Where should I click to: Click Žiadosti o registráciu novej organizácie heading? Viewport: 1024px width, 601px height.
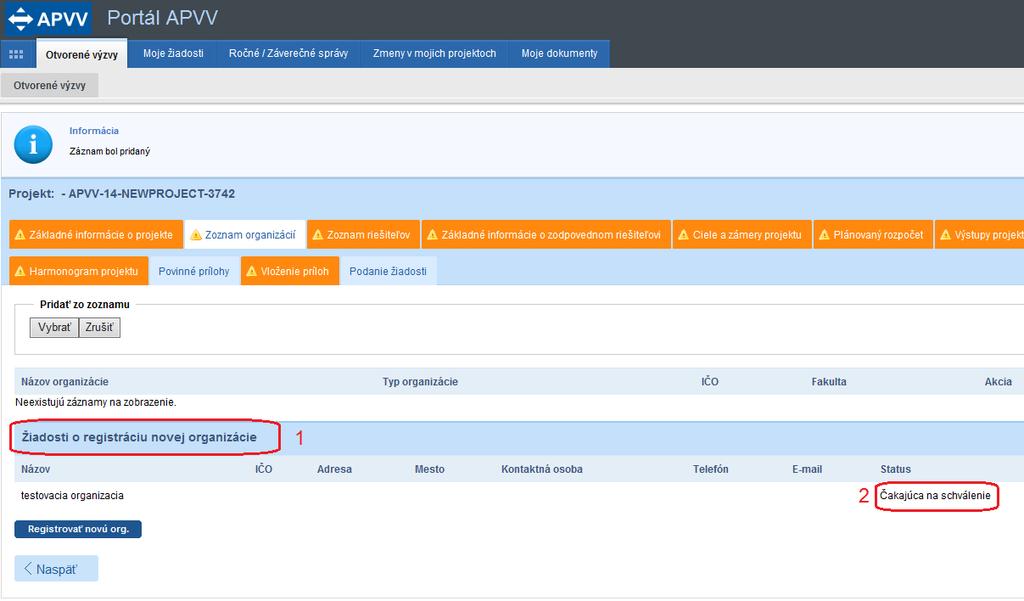[139, 437]
